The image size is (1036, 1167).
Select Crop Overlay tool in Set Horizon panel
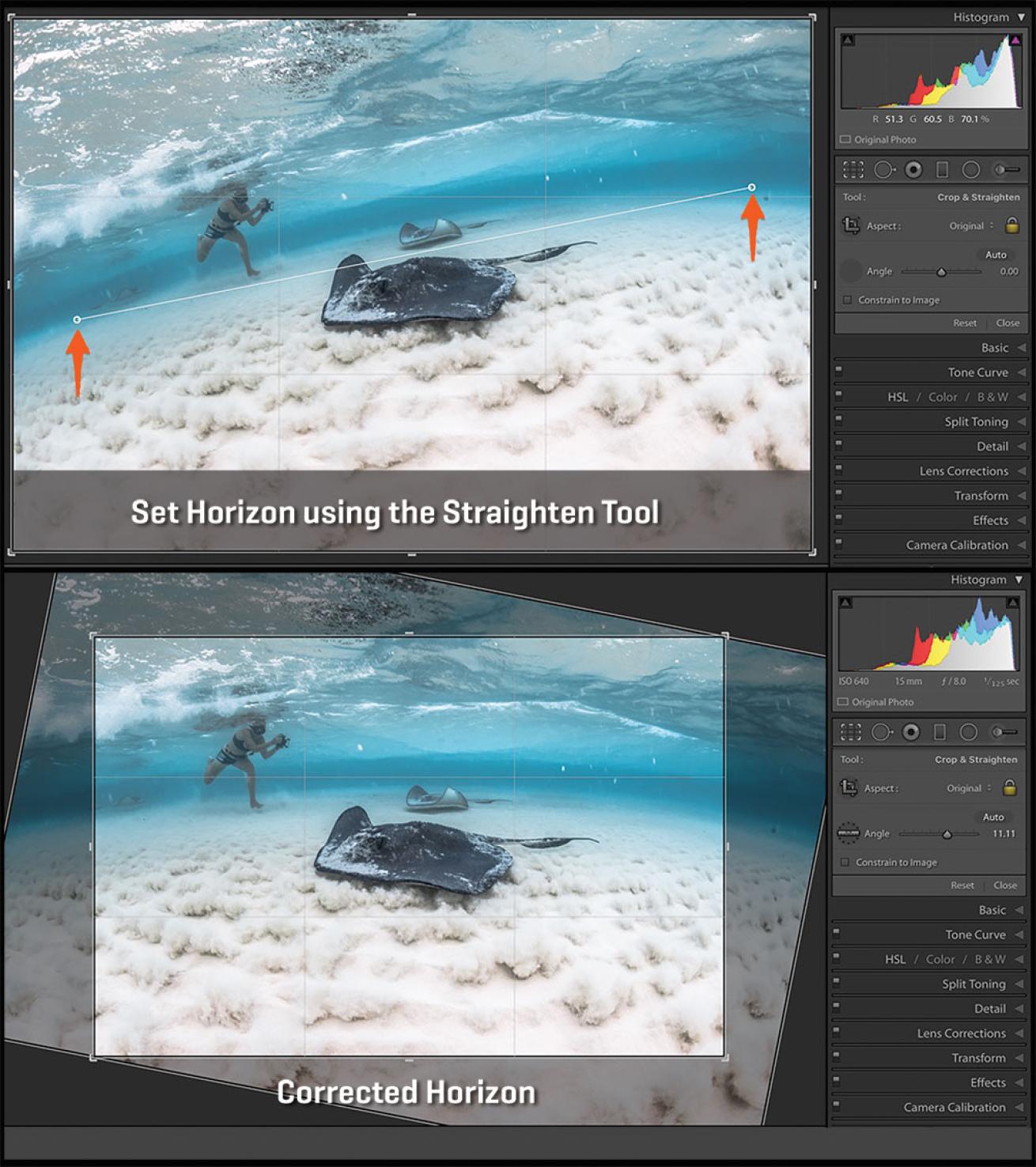click(x=853, y=169)
